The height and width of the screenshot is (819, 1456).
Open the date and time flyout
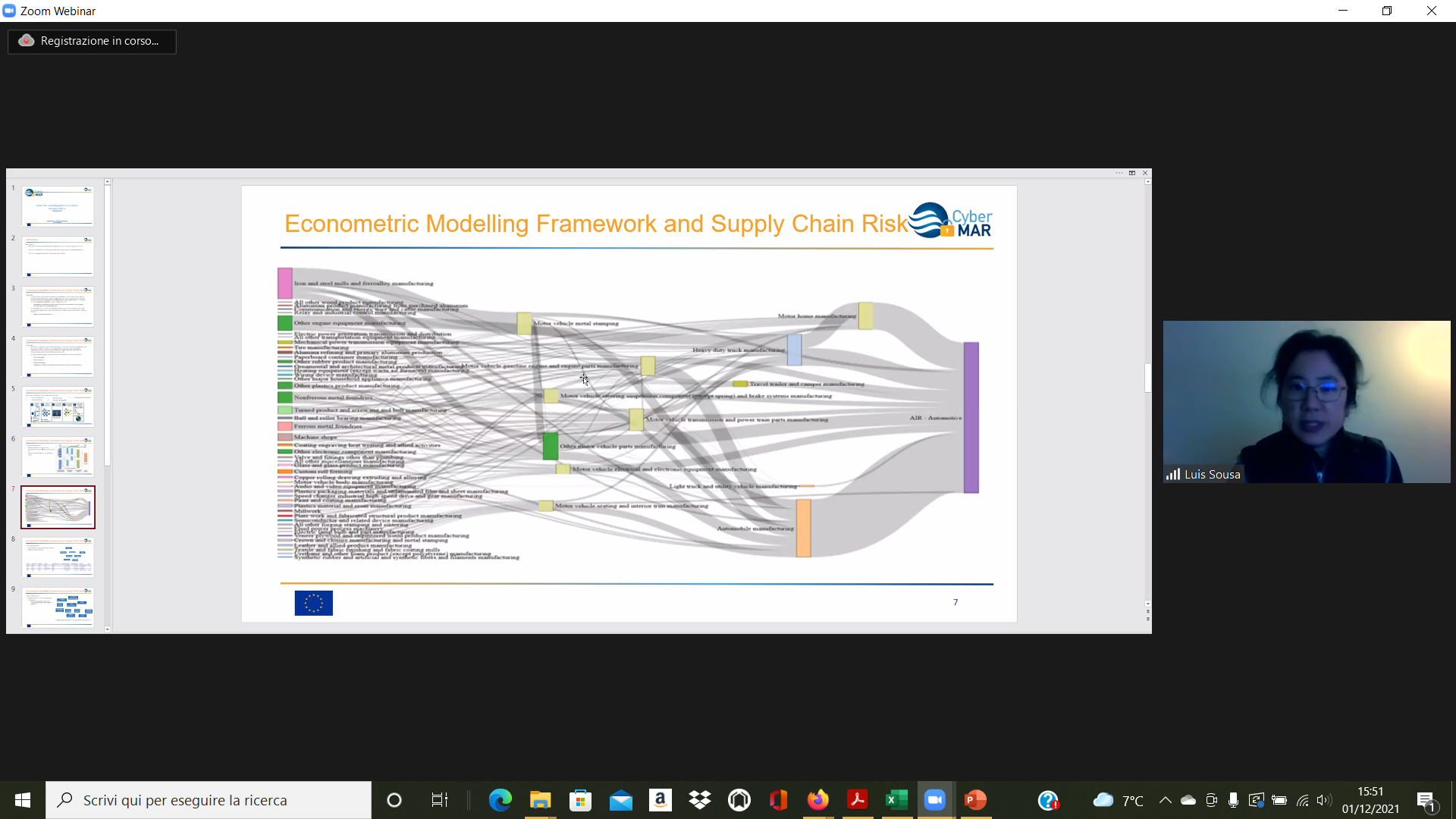pyautogui.click(x=1370, y=800)
